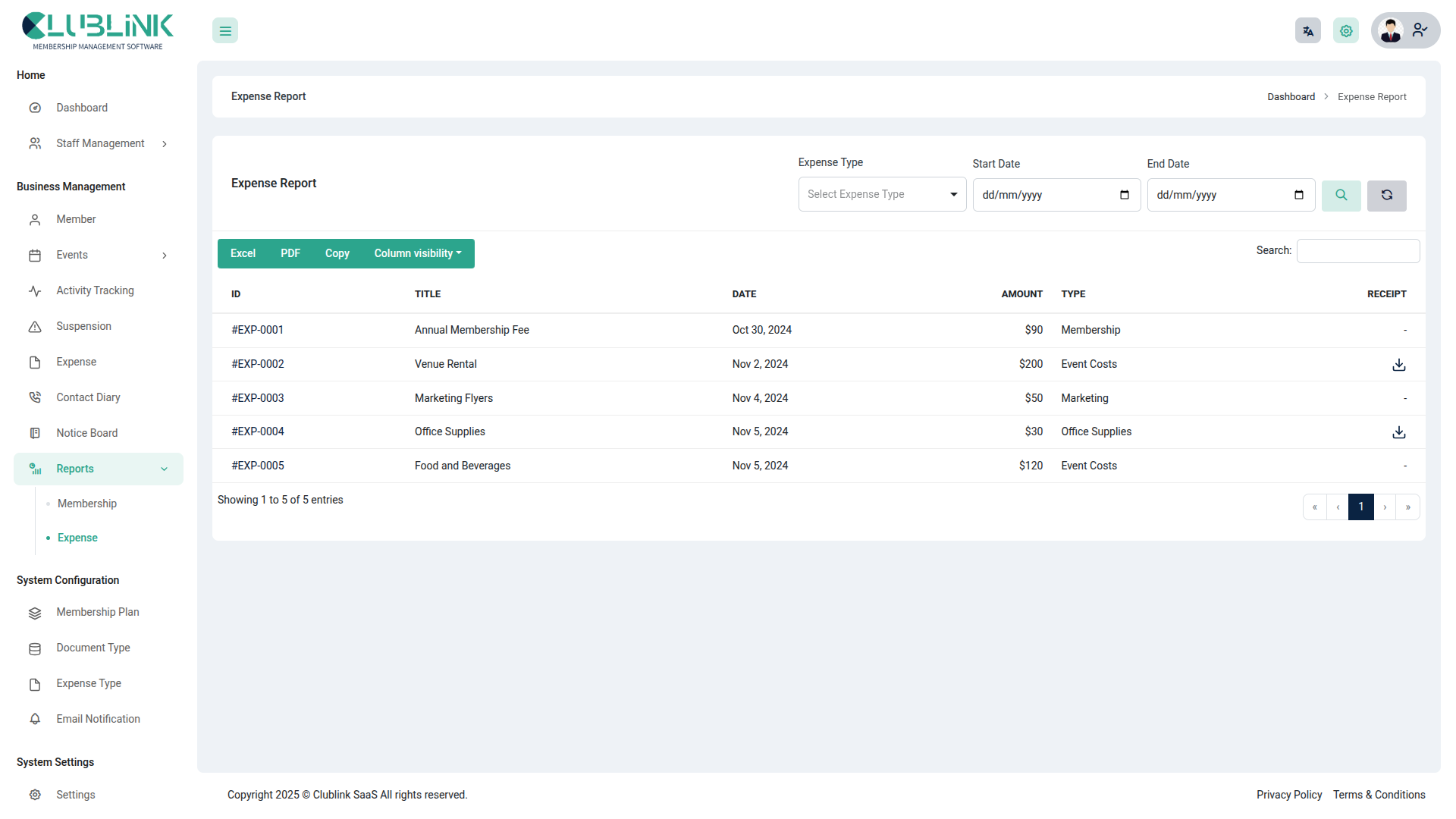Image resolution: width=1456 pixels, height=819 pixels.
Task: Go to Activity Tracking menu item
Action: pos(95,290)
